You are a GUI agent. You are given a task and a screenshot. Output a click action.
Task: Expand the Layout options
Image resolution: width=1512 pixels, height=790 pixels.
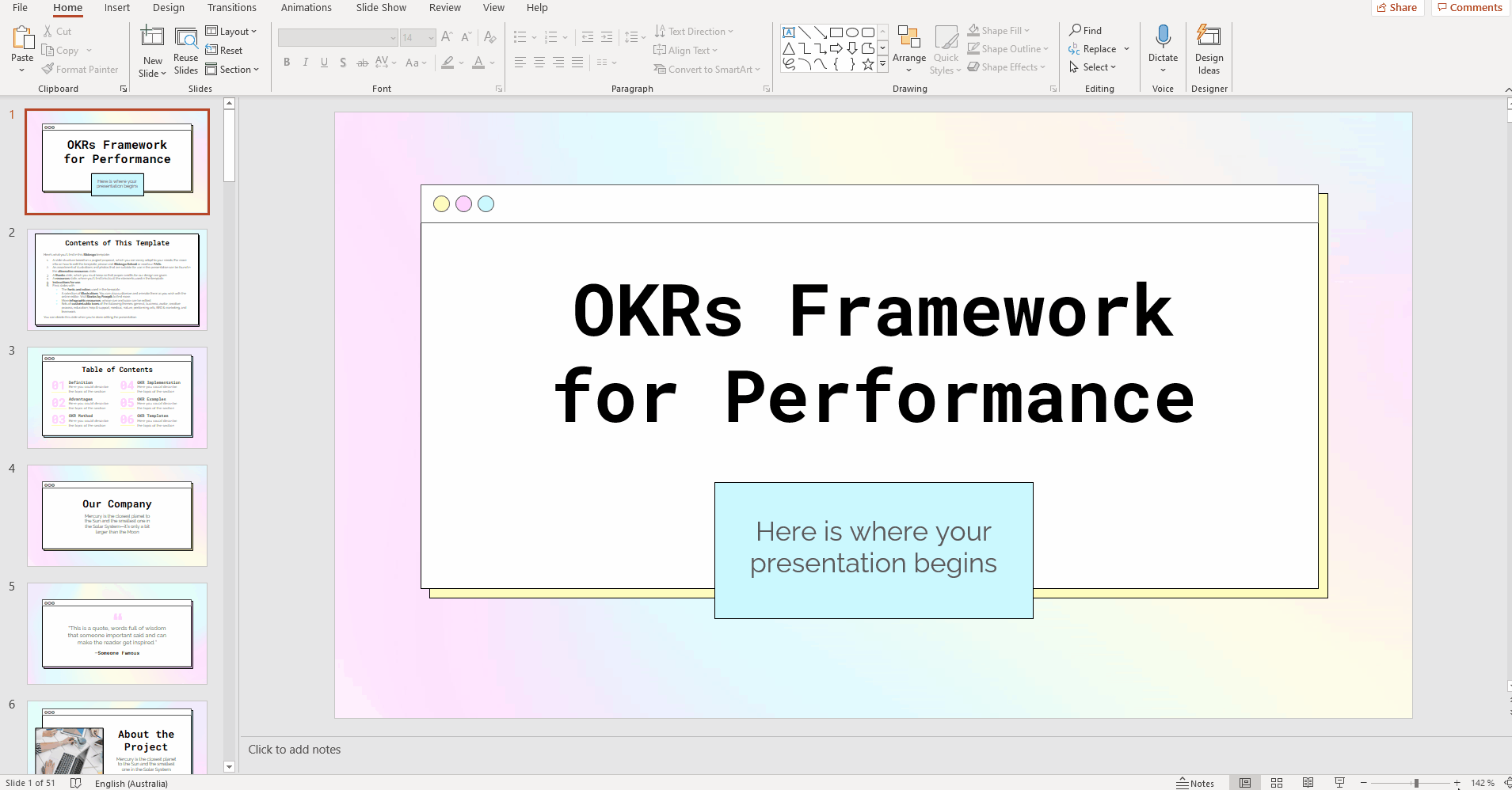pos(233,31)
